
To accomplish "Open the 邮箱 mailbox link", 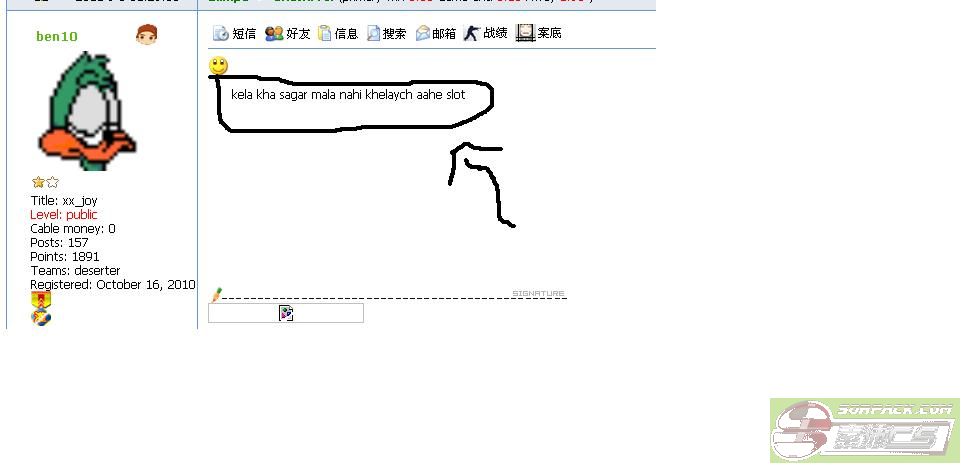I will click(x=436, y=34).
